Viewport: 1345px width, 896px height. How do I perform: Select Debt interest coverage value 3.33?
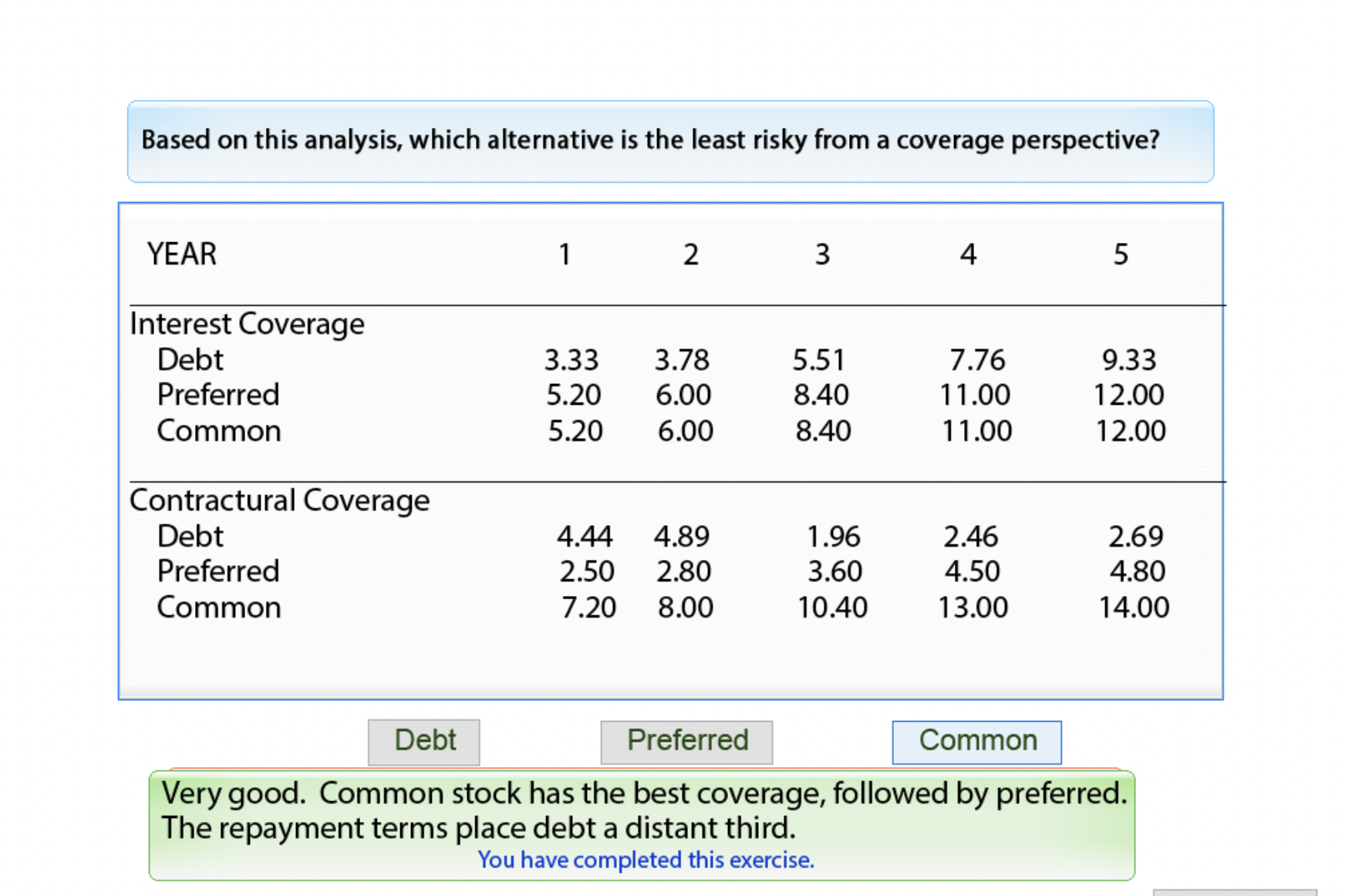571,359
